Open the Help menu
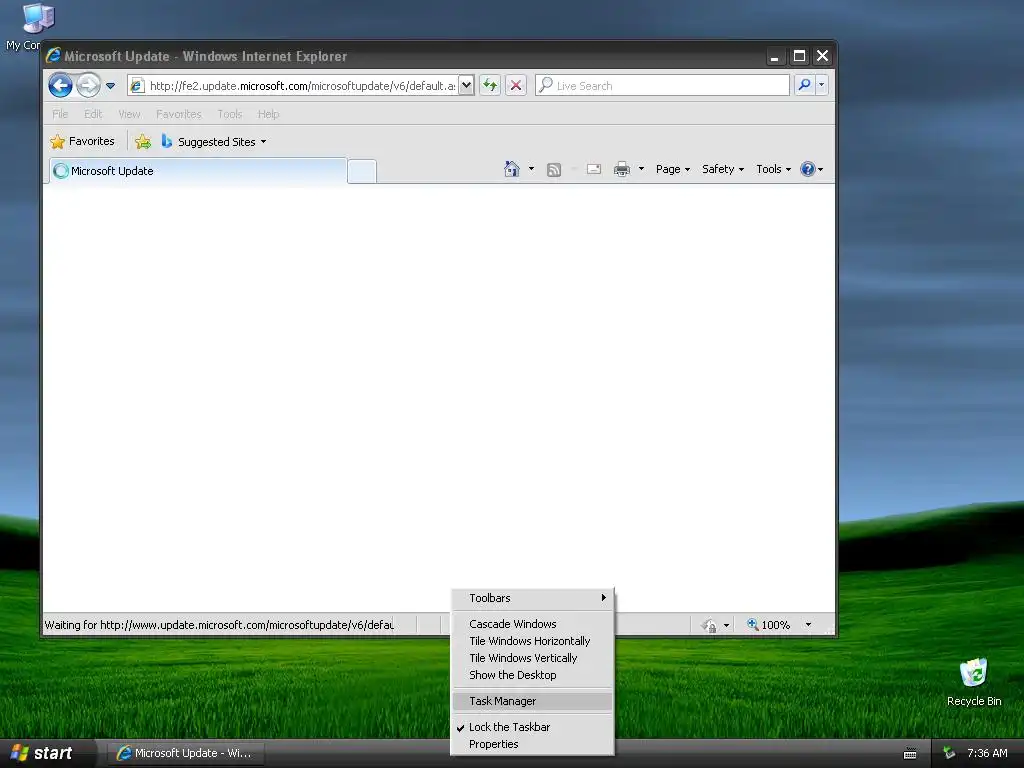Image resolution: width=1024 pixels, height=768 pixels. 268,114
